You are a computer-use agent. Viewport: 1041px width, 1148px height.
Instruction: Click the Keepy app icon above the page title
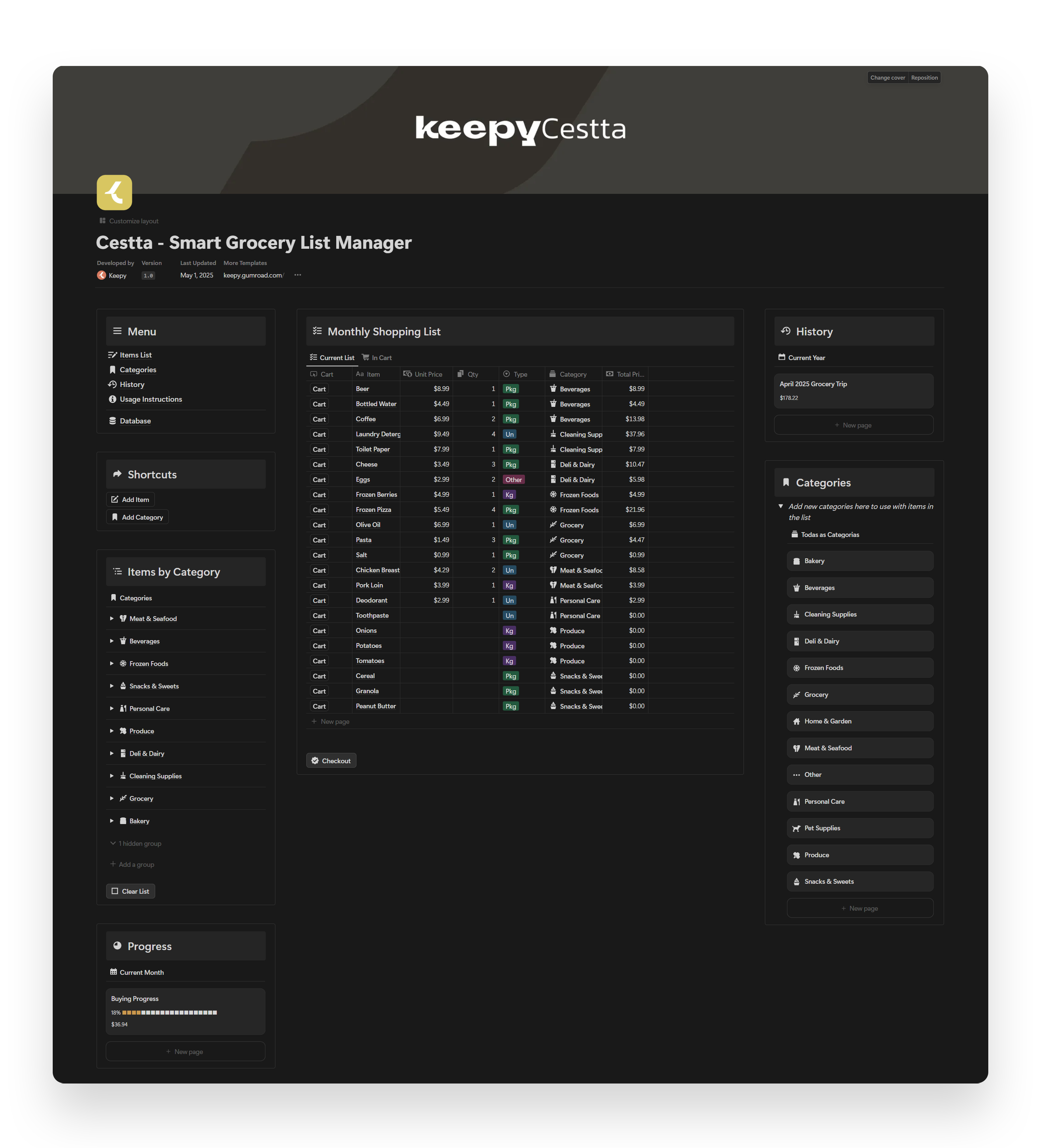(x=114, y=192)
